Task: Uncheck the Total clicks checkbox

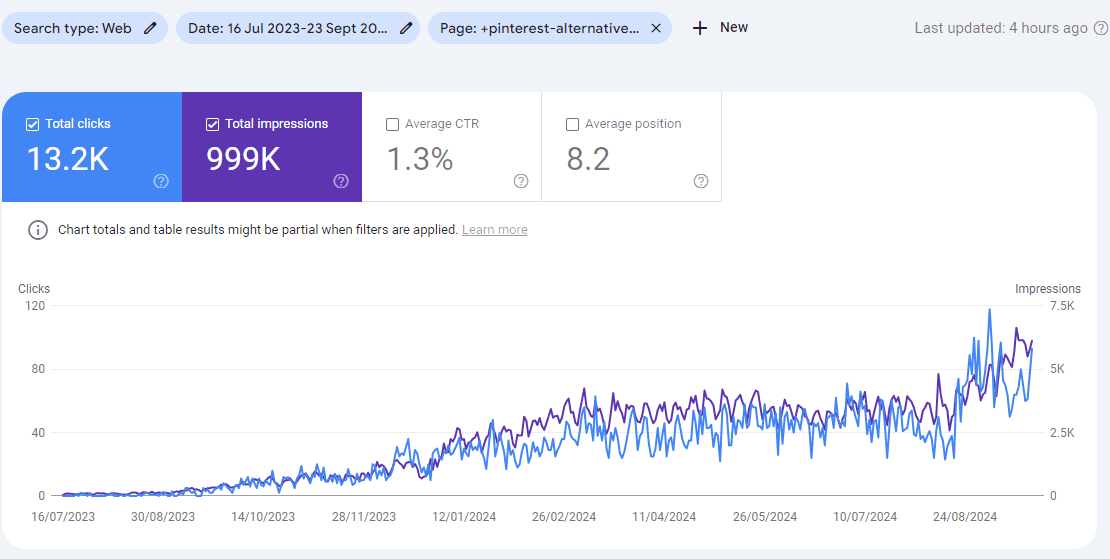Action: tap(32, 124)
